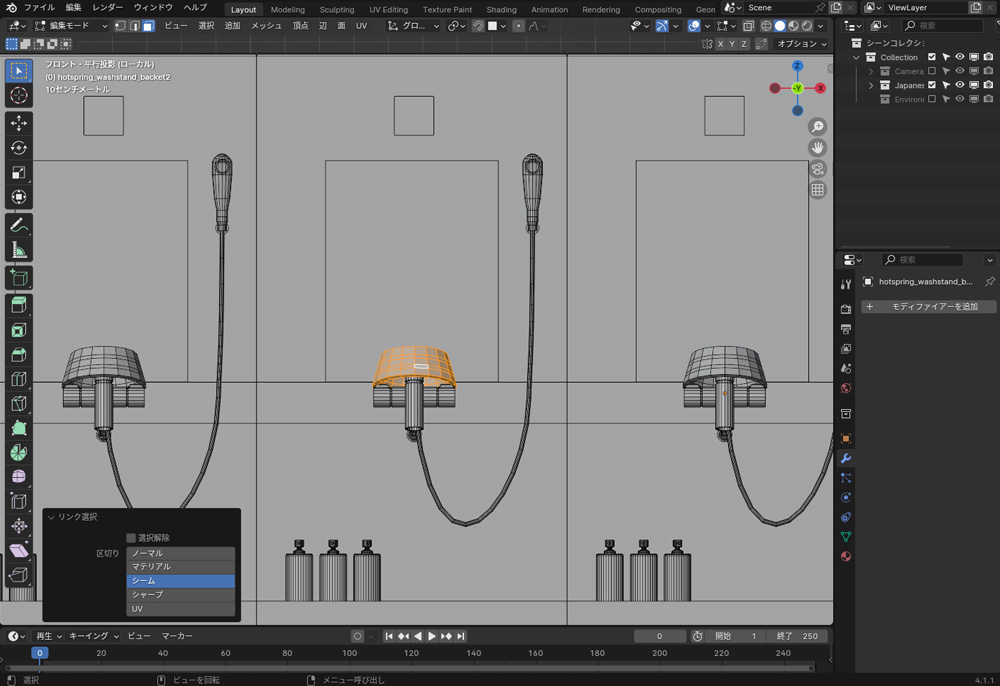This screenshot has height=686, width=1000.
Task: Select the Annotate pencil tool
Action: point(19,225)
